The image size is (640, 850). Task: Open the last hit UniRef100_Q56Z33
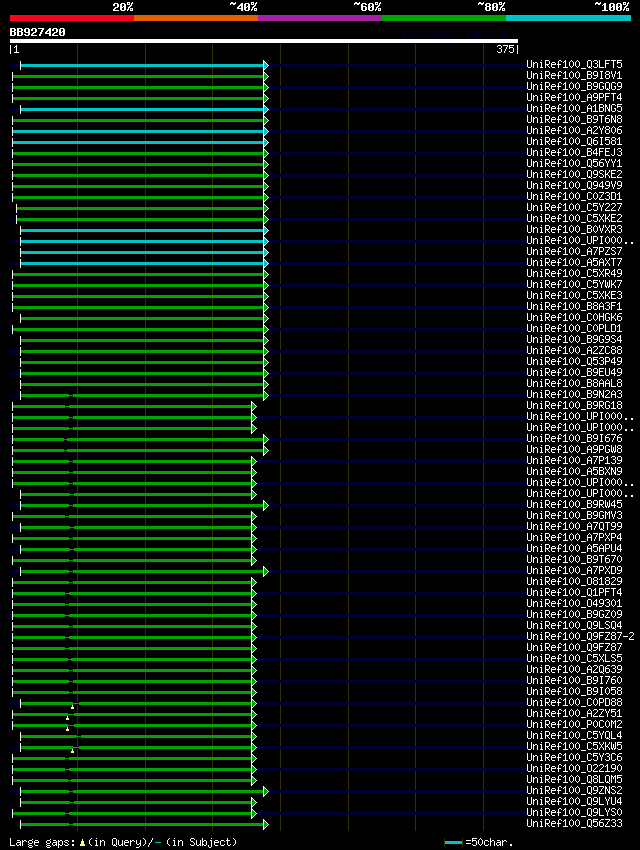(x=574, y=823)
